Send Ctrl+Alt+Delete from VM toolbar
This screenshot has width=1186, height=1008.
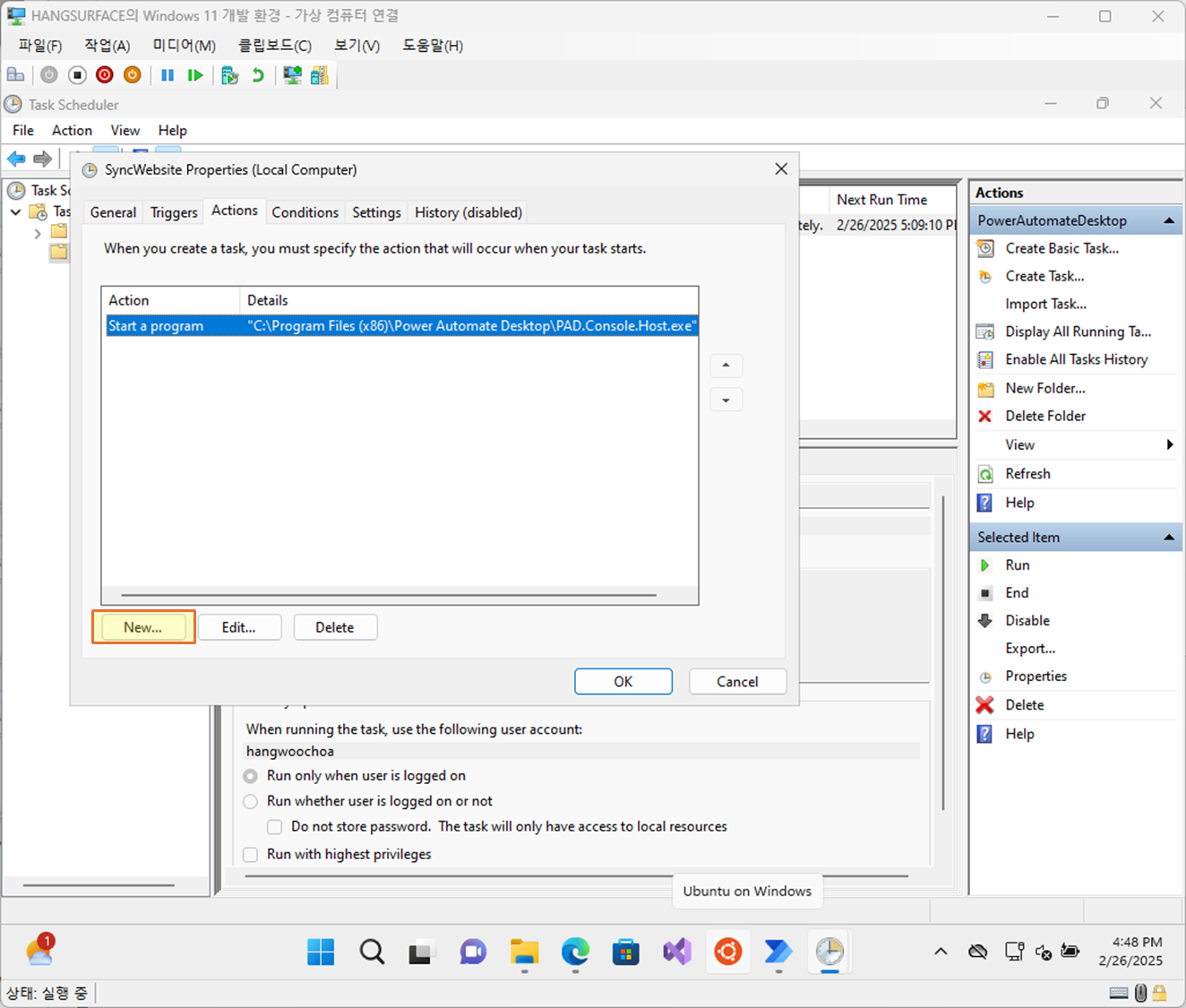click(16, 75)
